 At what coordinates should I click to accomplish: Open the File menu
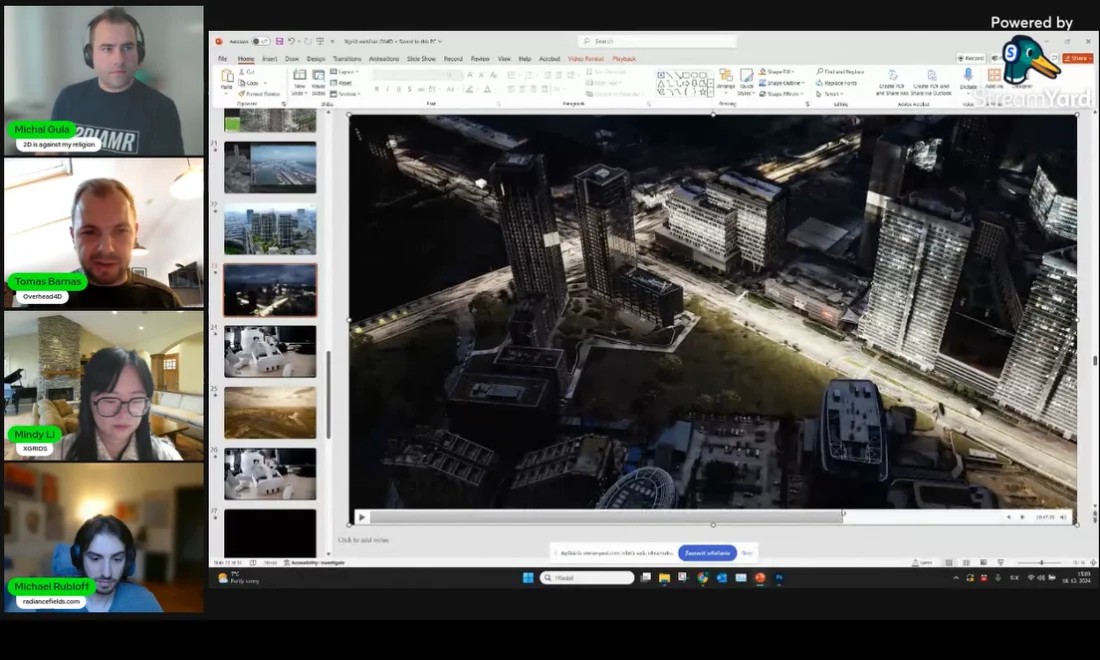tap(222, 59)
